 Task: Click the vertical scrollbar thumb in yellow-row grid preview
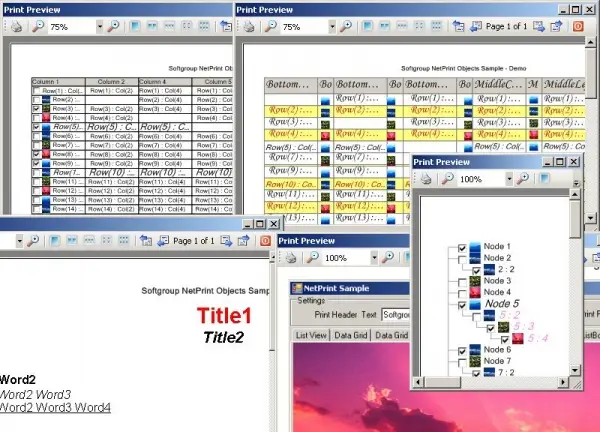click(590, 71)
